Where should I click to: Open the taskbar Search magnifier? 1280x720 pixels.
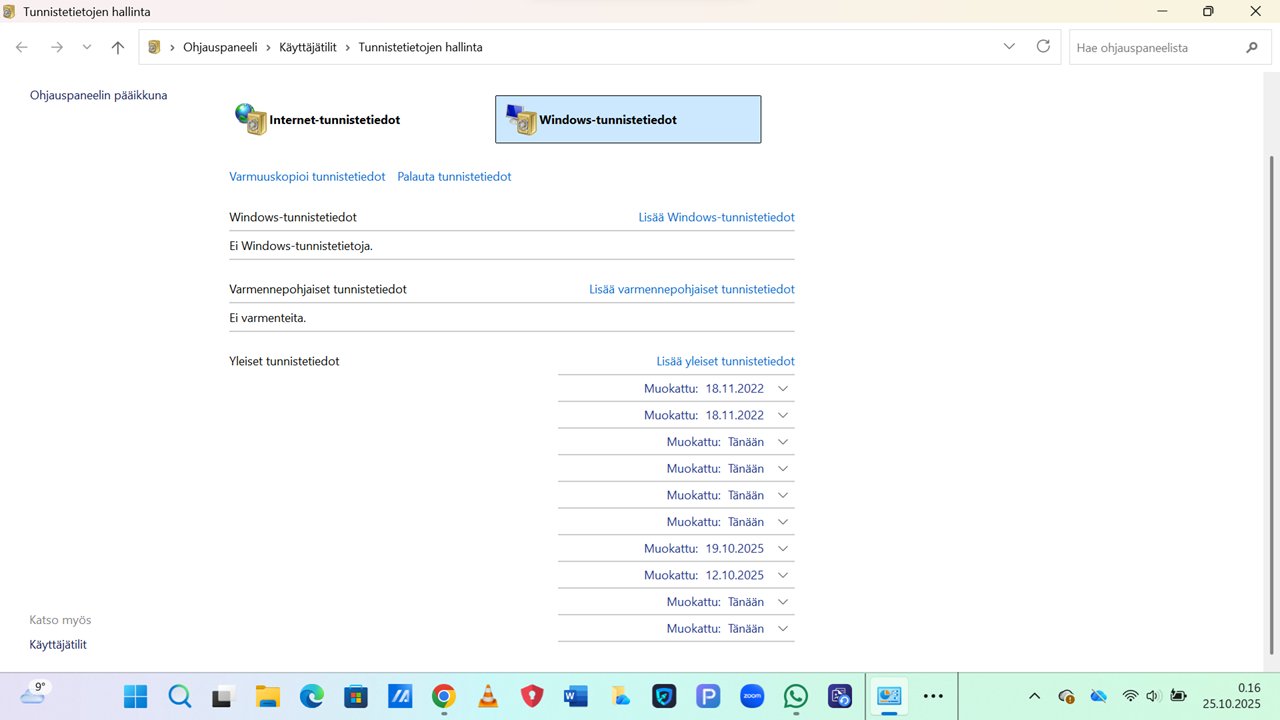tap(179, 696)
